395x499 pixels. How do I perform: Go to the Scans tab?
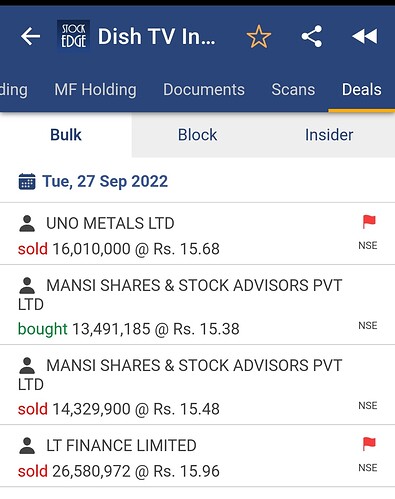coord(293,90)
